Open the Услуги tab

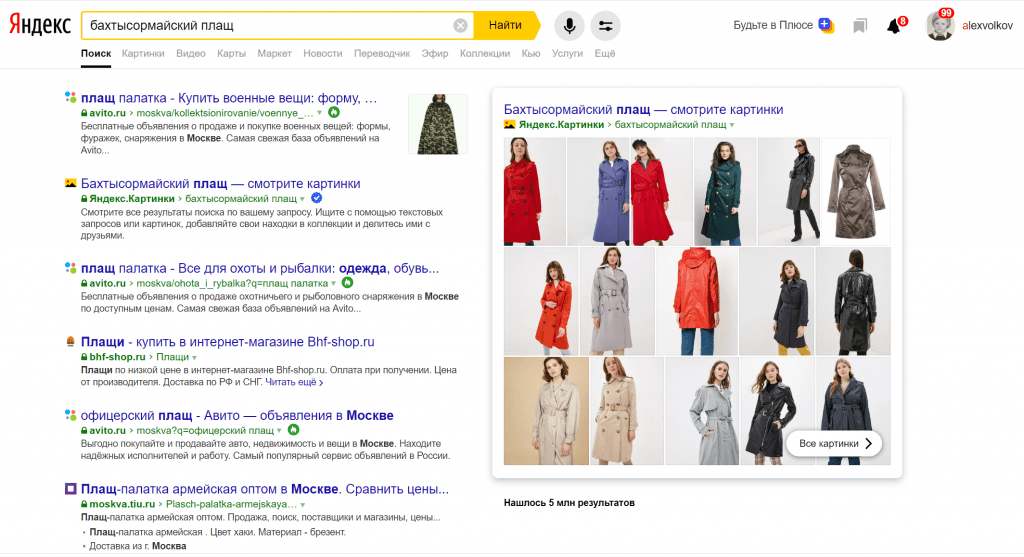coord(567,54)
